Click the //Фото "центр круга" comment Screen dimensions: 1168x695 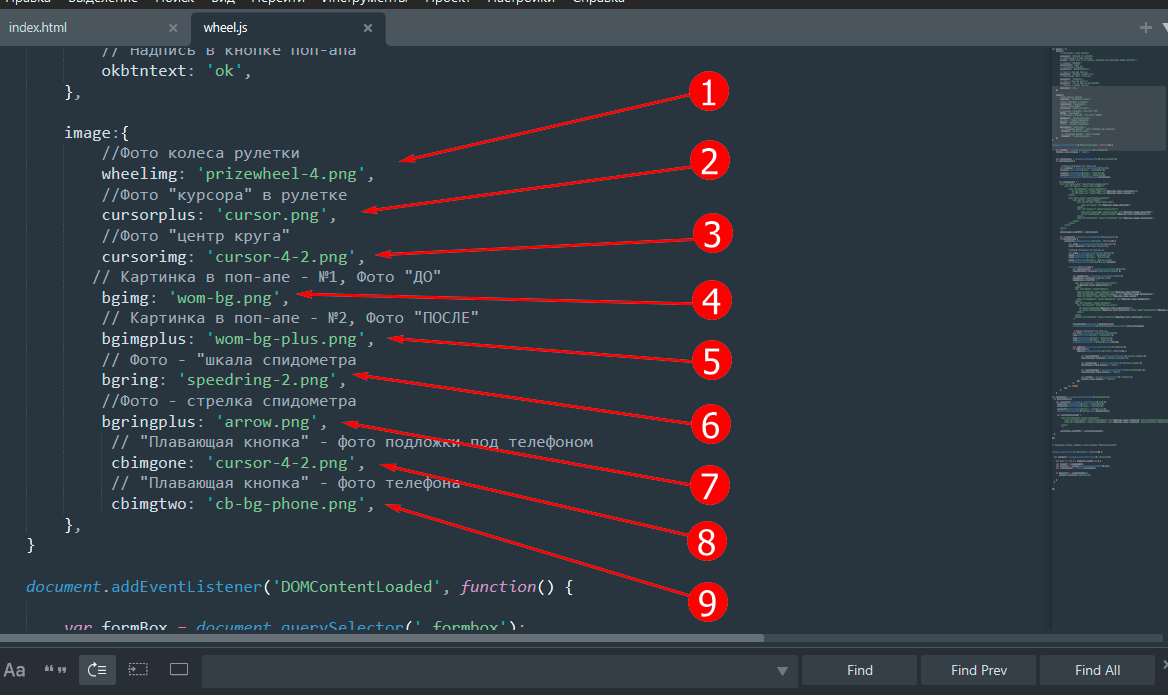pyautogui.click(x=196, y=236)
